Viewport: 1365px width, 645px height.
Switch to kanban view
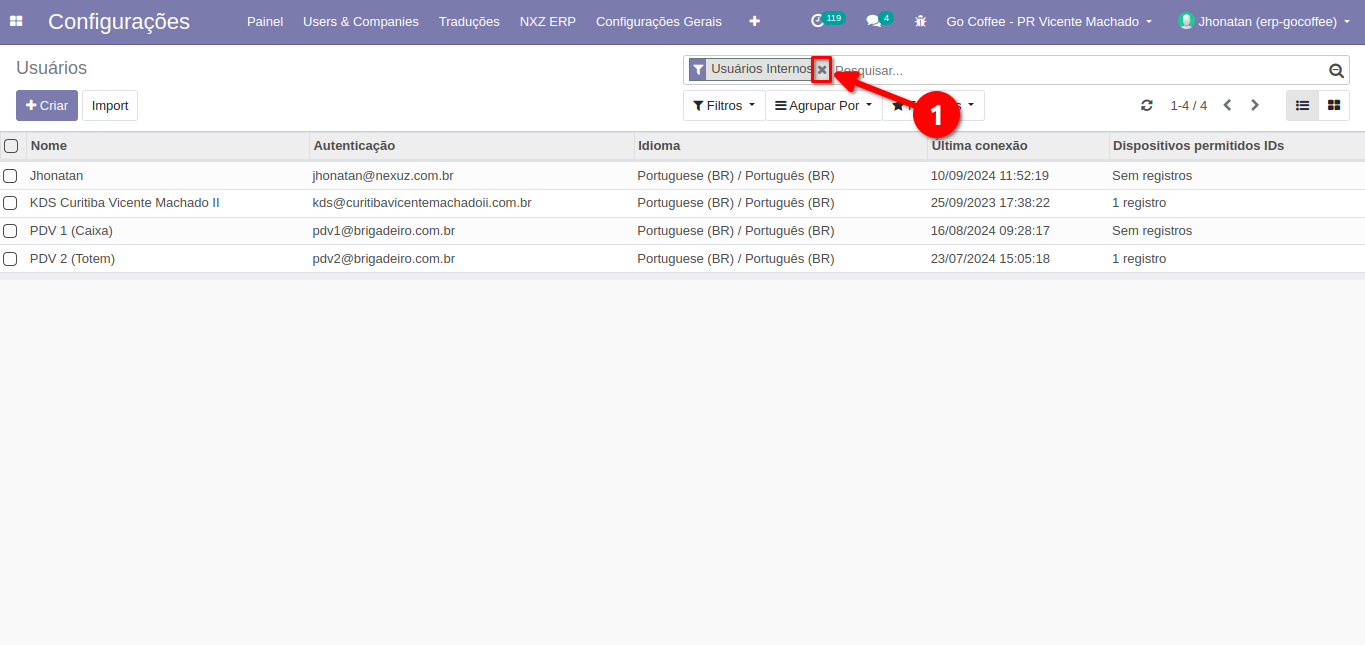(1334, 105)
